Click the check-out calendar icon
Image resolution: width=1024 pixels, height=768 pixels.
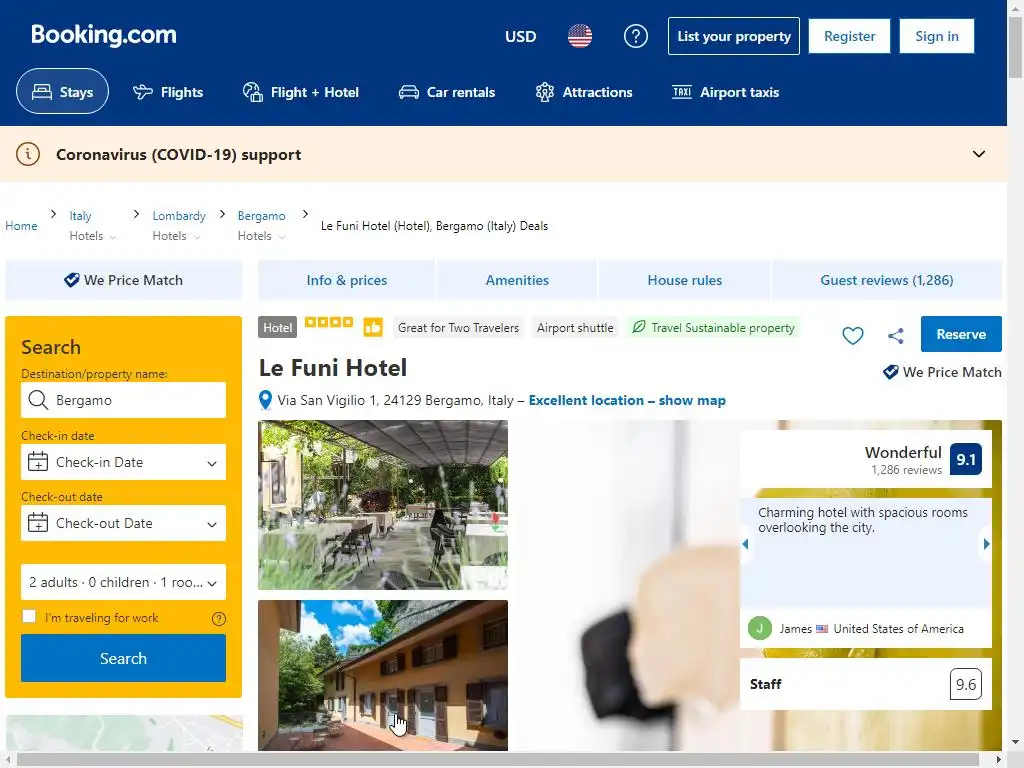(38, 522)
